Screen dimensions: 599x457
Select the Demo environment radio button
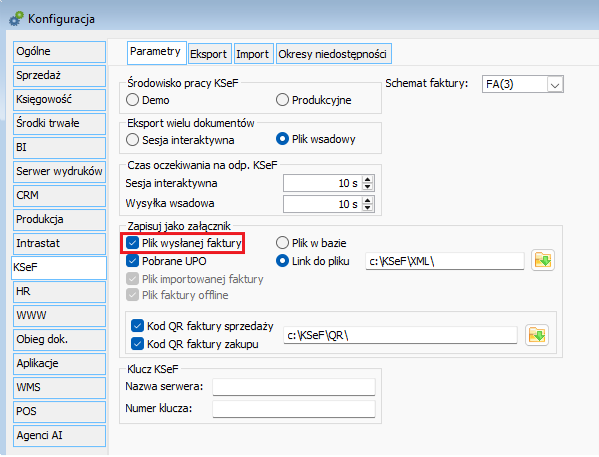132,100
